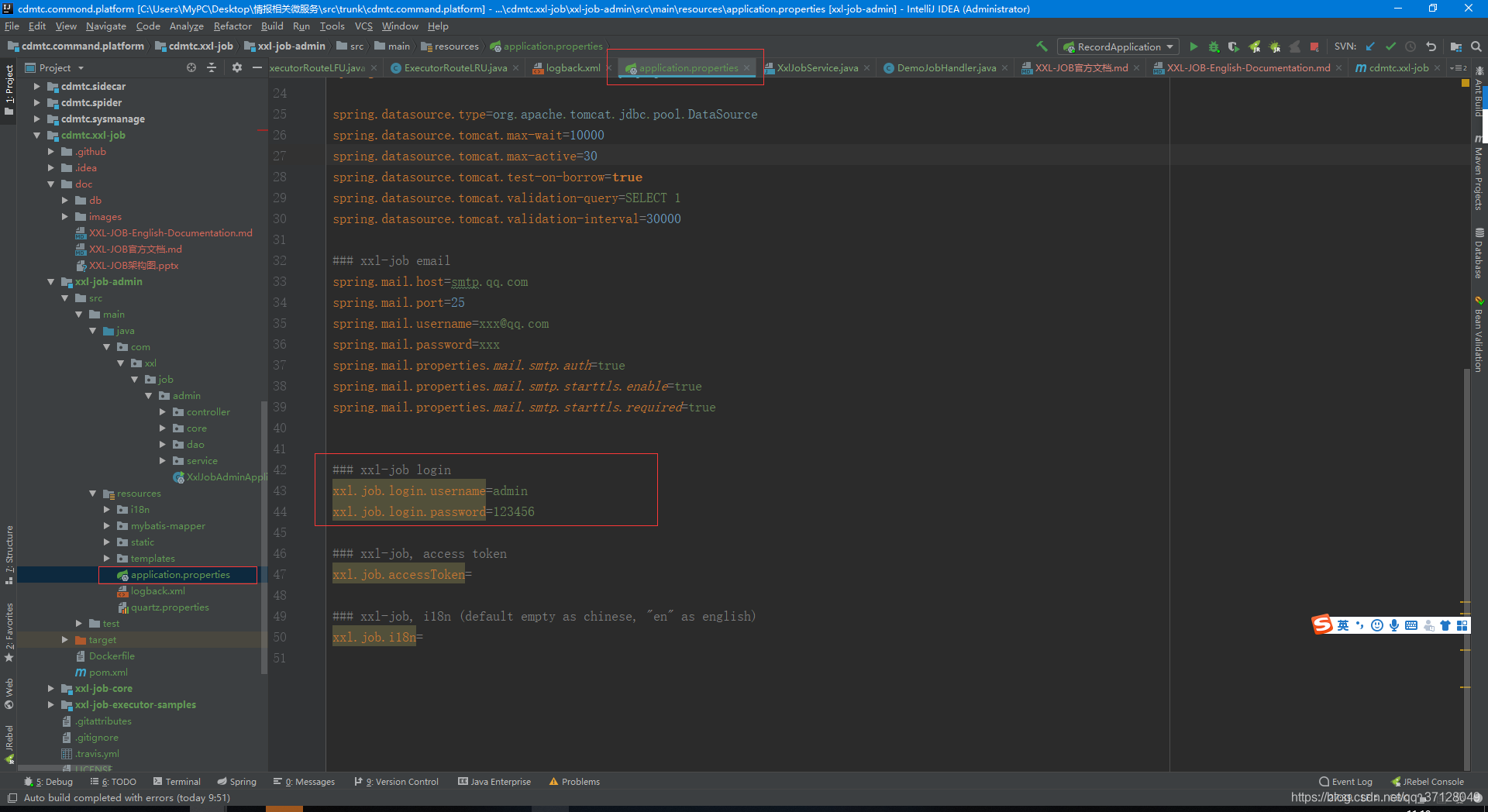The width and height of the screenshot is (1488, 812).
Task: Collapse the cdmtc.xxl-job module
Action: (x=36, y=135)
